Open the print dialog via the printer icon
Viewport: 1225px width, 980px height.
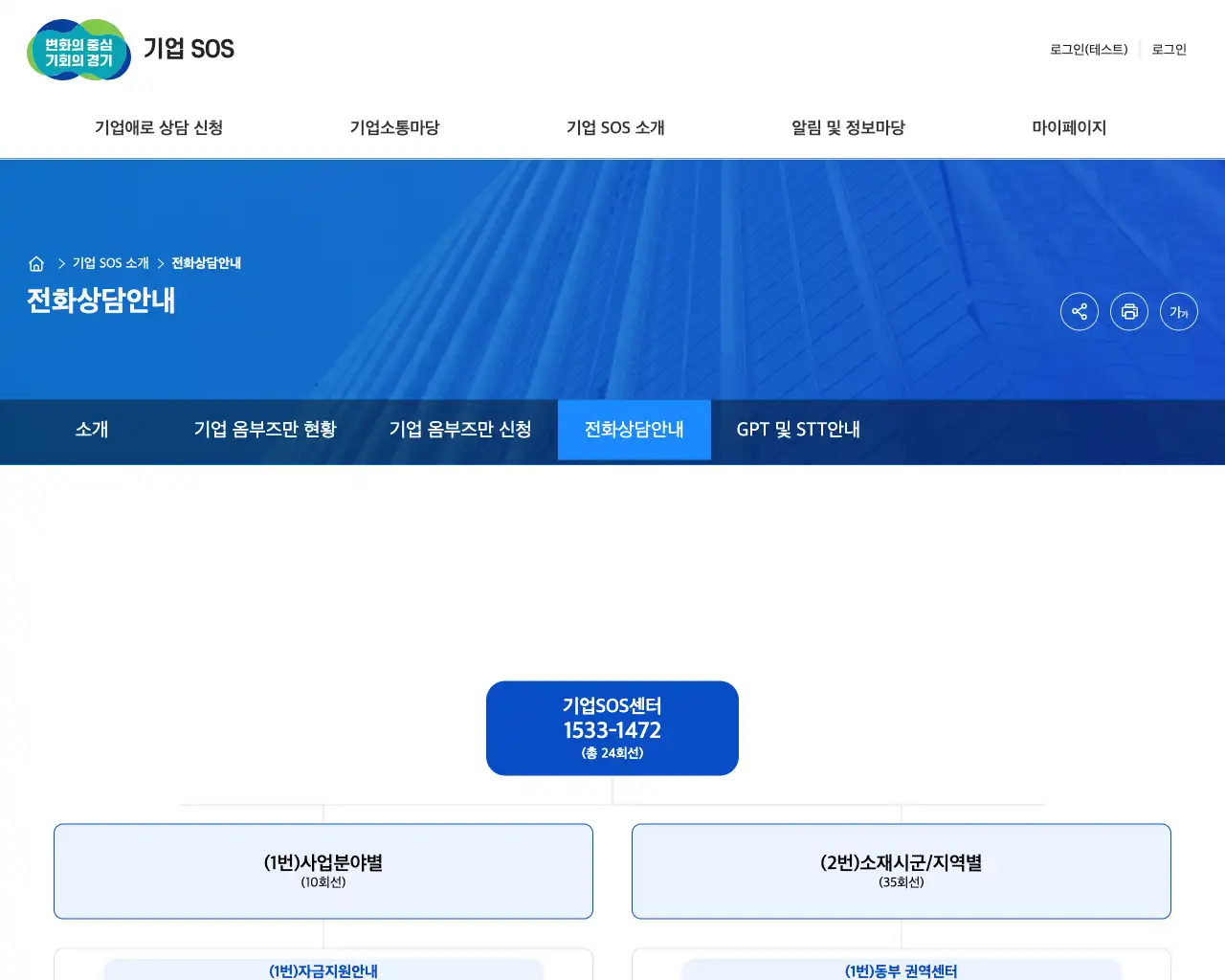(x=1129, y=311)
